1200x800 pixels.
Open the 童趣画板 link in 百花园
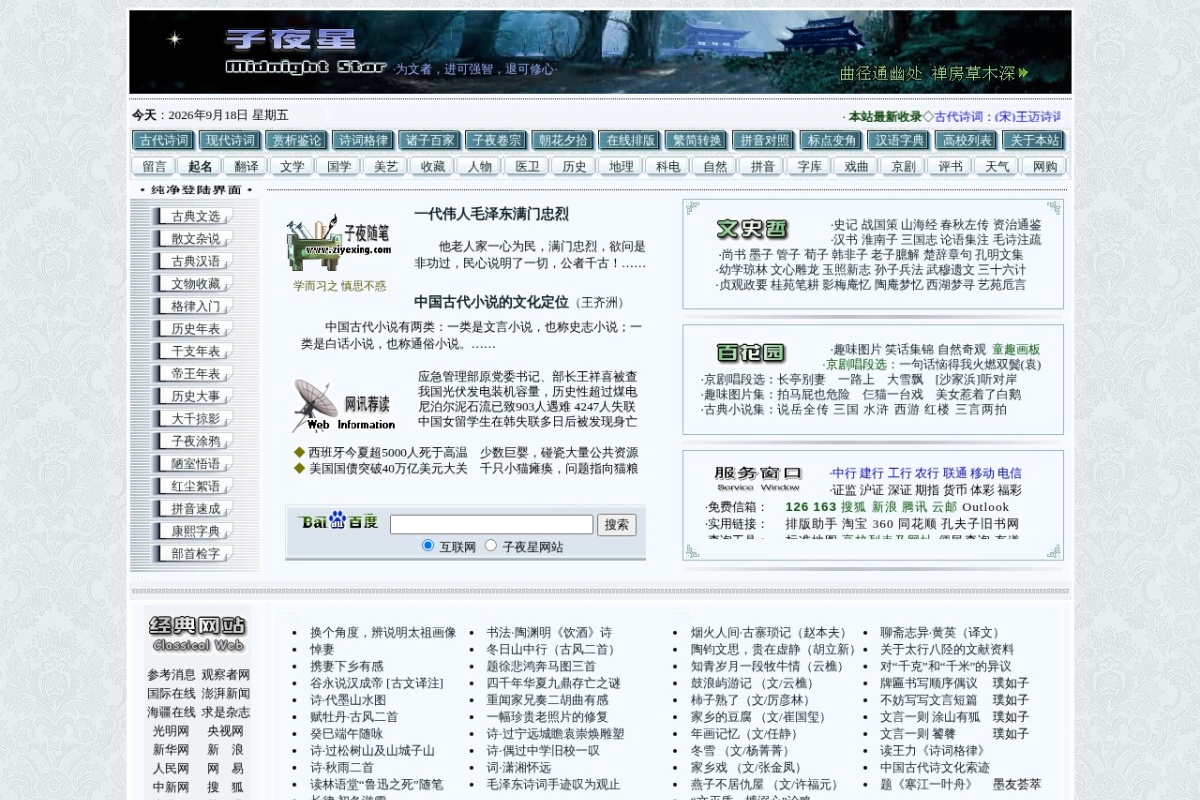tap(1016, 350)
